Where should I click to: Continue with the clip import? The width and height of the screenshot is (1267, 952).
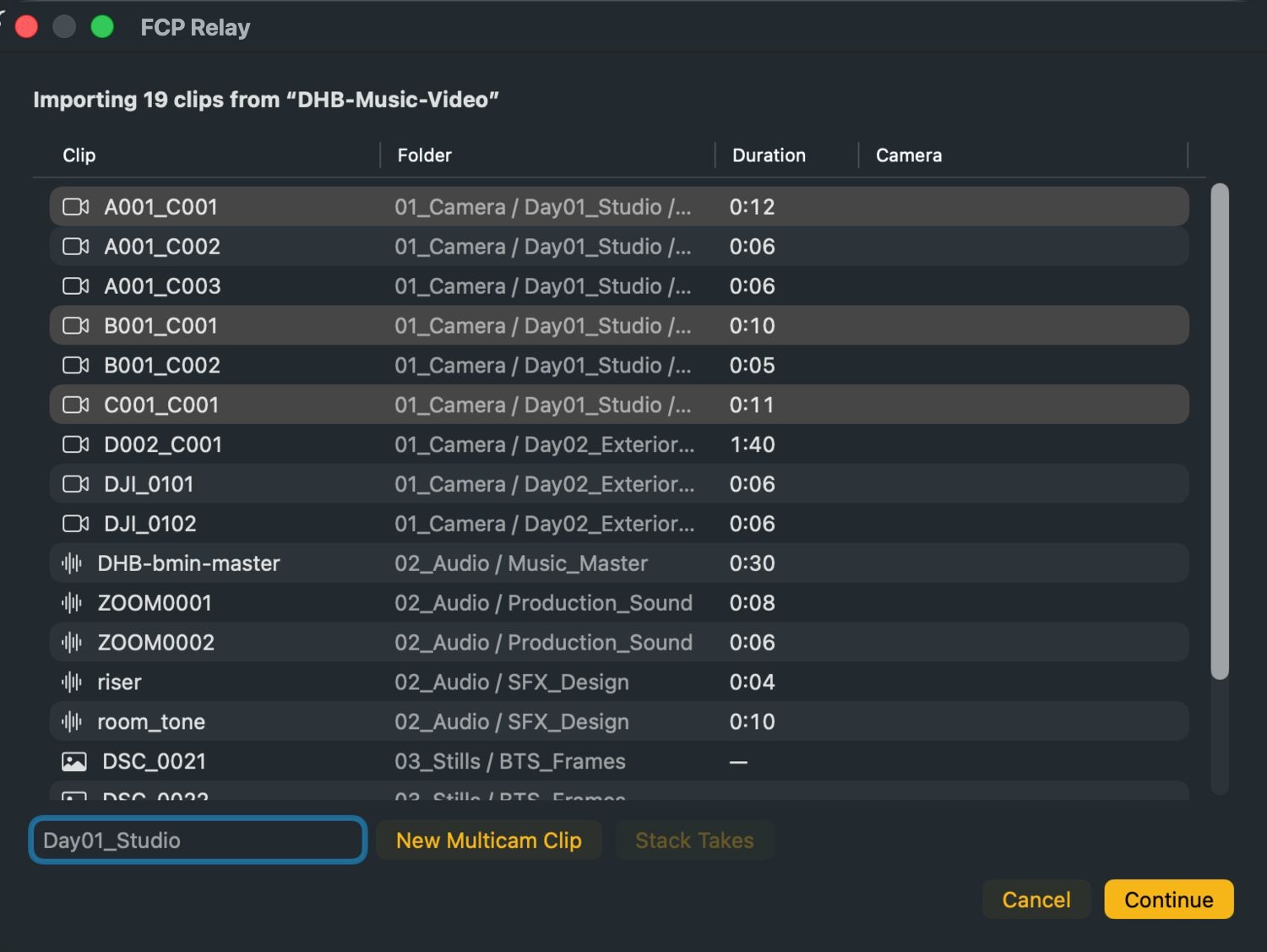1169,900
